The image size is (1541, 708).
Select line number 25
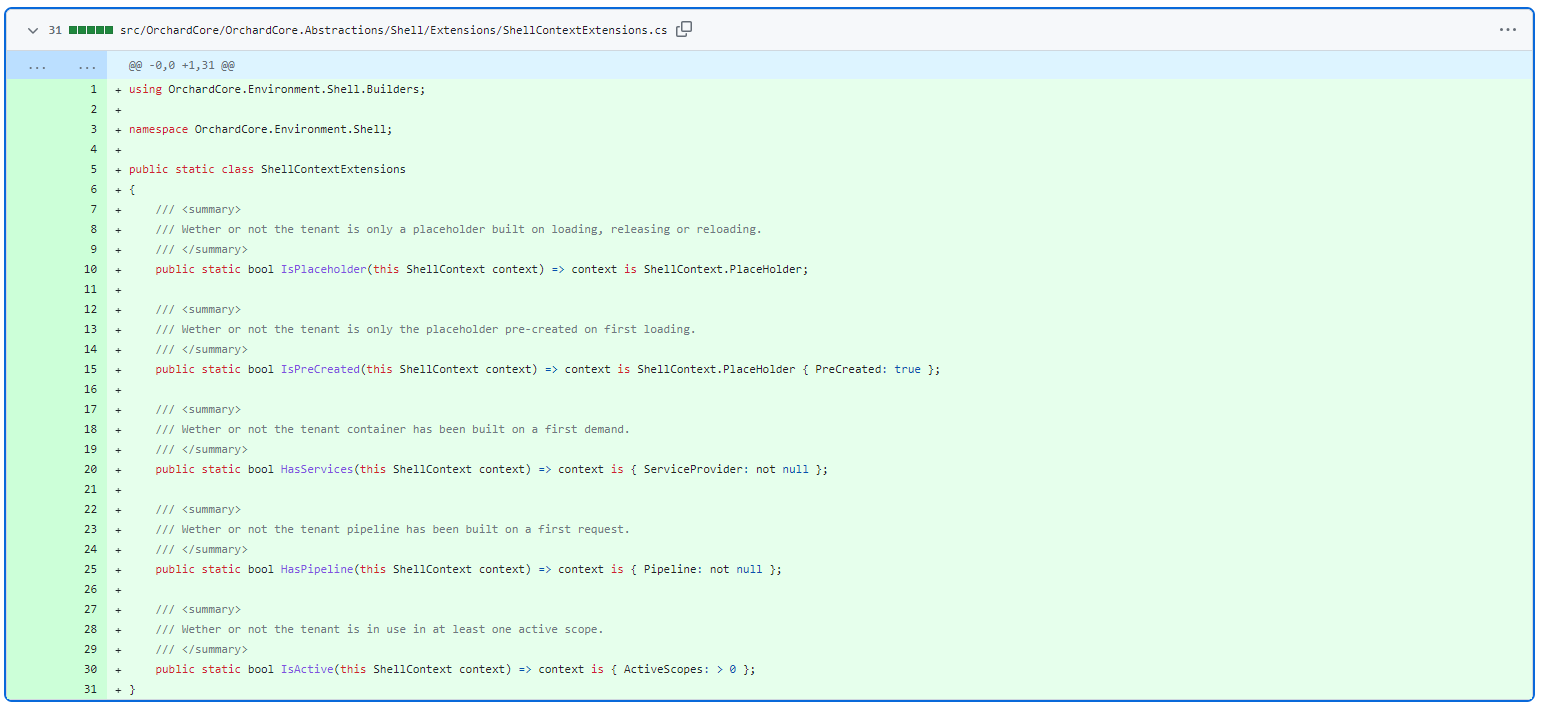pos(90,569)
